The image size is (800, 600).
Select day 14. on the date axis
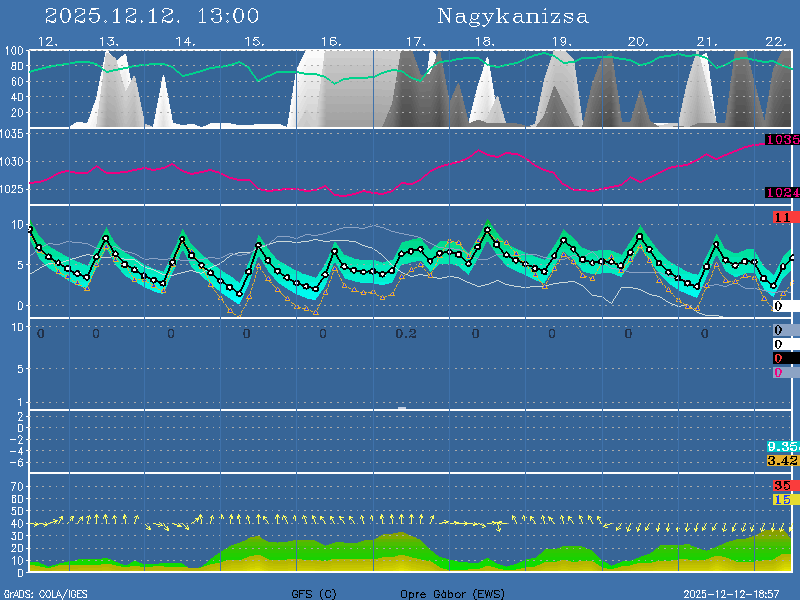point(185,41)
